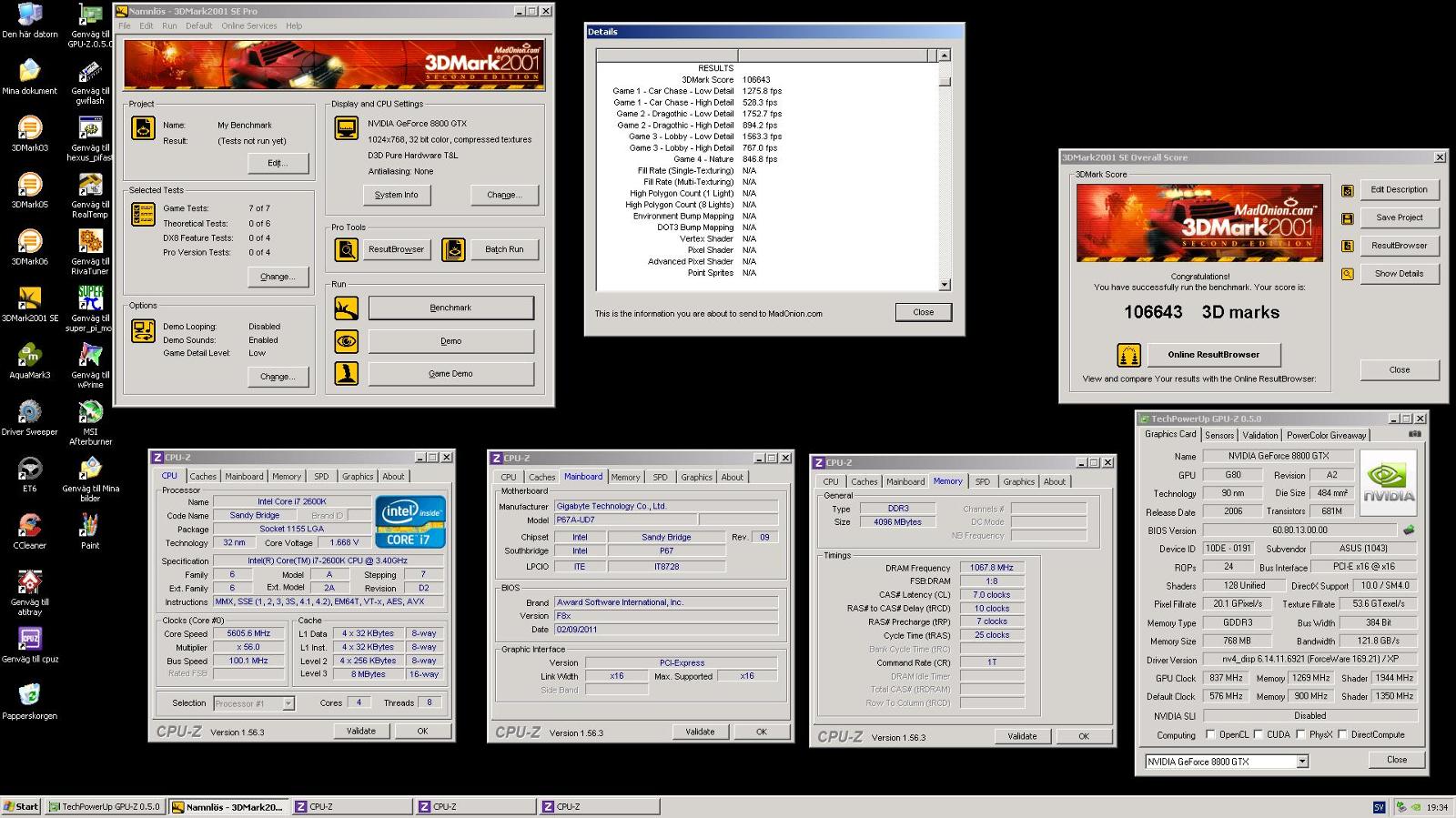Toggle the PhysX checkbox in GPU-Z
The image size is (1456, 818).
point(1300,734)
